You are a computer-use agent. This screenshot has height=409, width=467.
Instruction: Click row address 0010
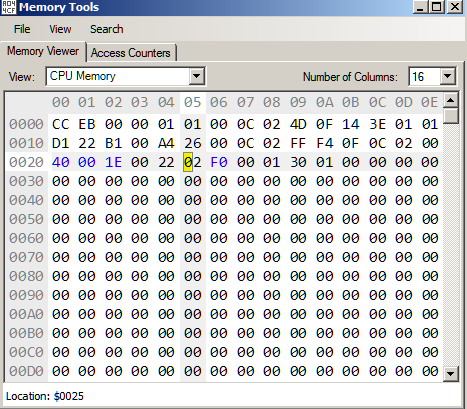26,143
